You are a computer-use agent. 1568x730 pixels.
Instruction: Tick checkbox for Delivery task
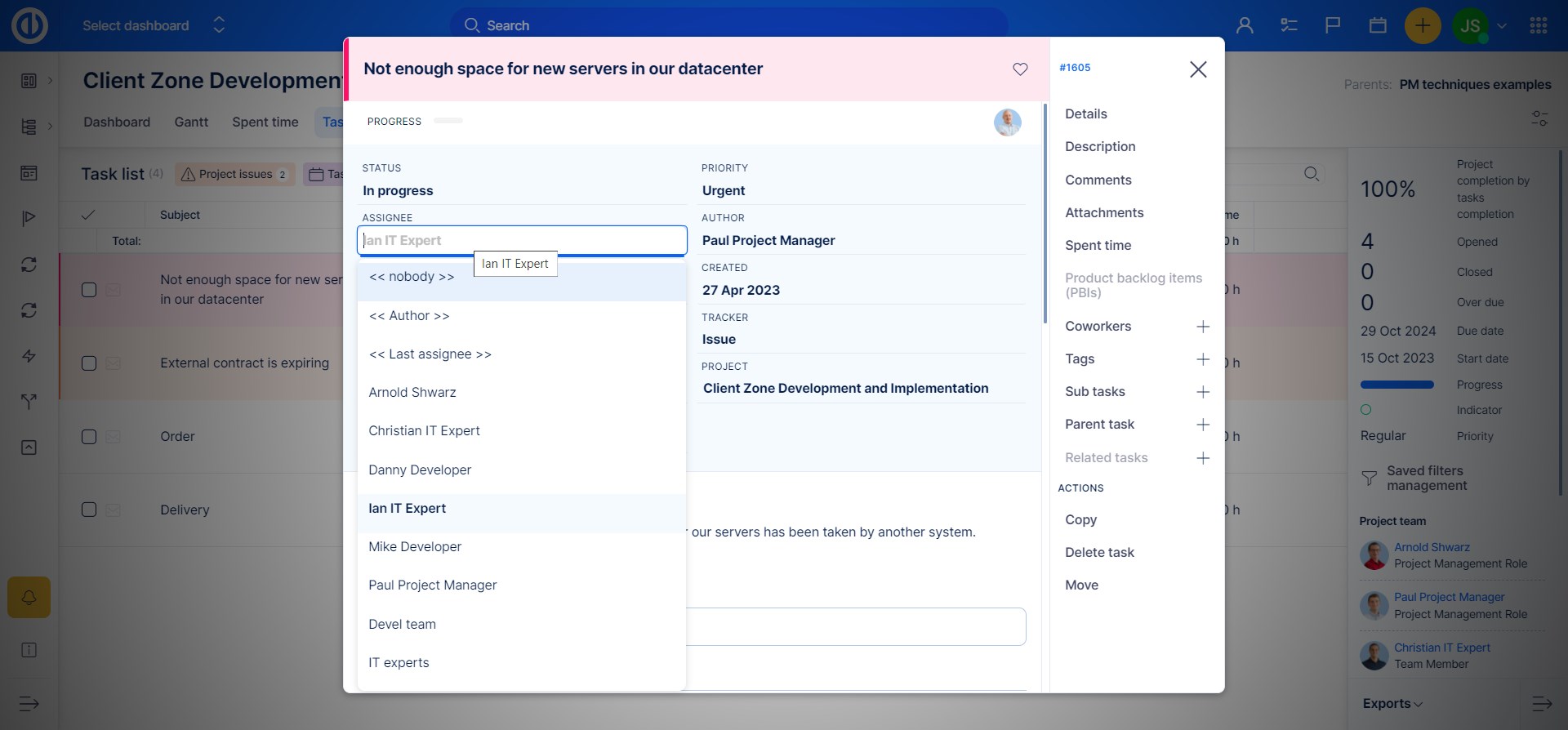[x=89, y=510]
